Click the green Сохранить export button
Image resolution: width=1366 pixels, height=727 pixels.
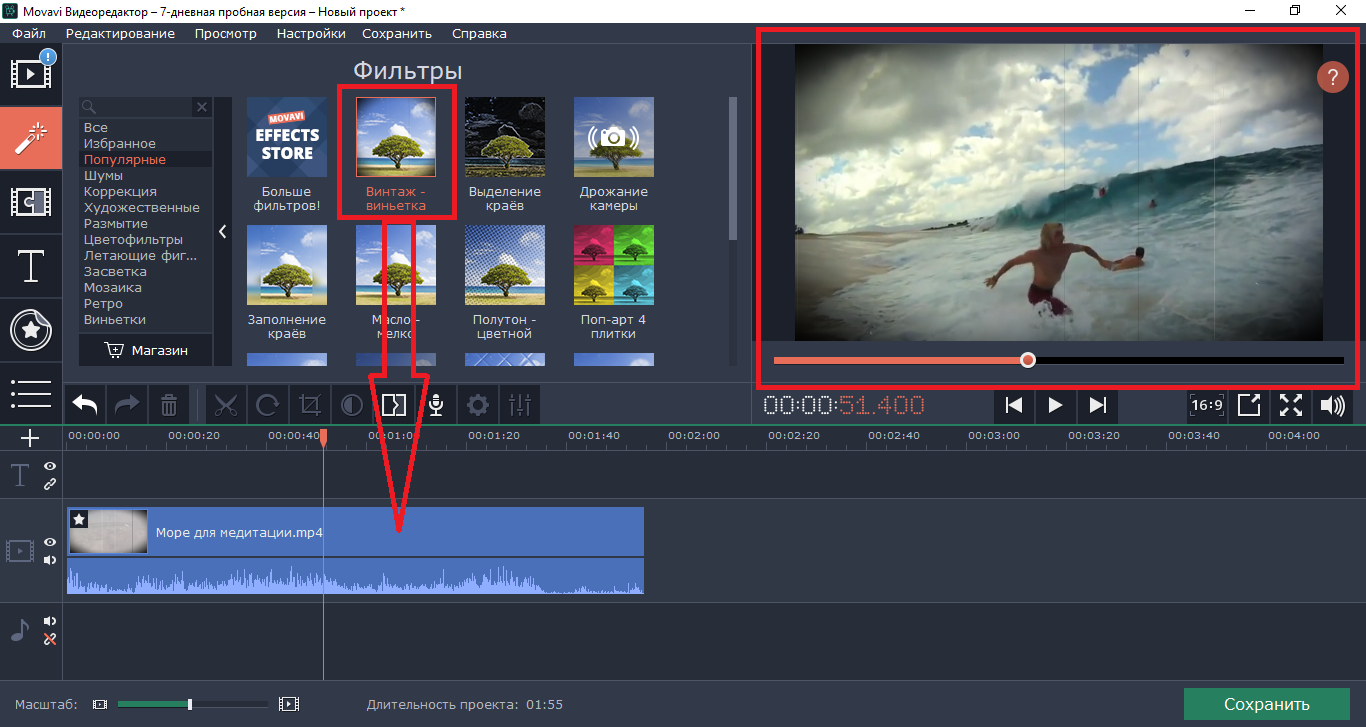pyautogui.click(x=1266, y=704)
